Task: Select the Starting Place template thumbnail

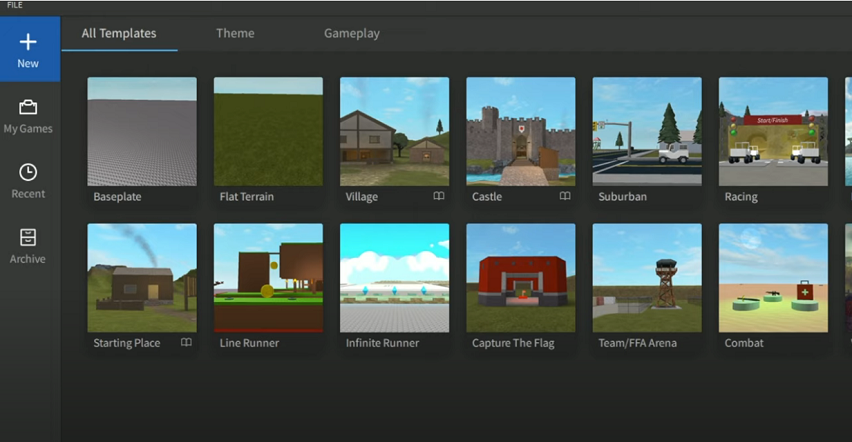Action: (142, 278)
